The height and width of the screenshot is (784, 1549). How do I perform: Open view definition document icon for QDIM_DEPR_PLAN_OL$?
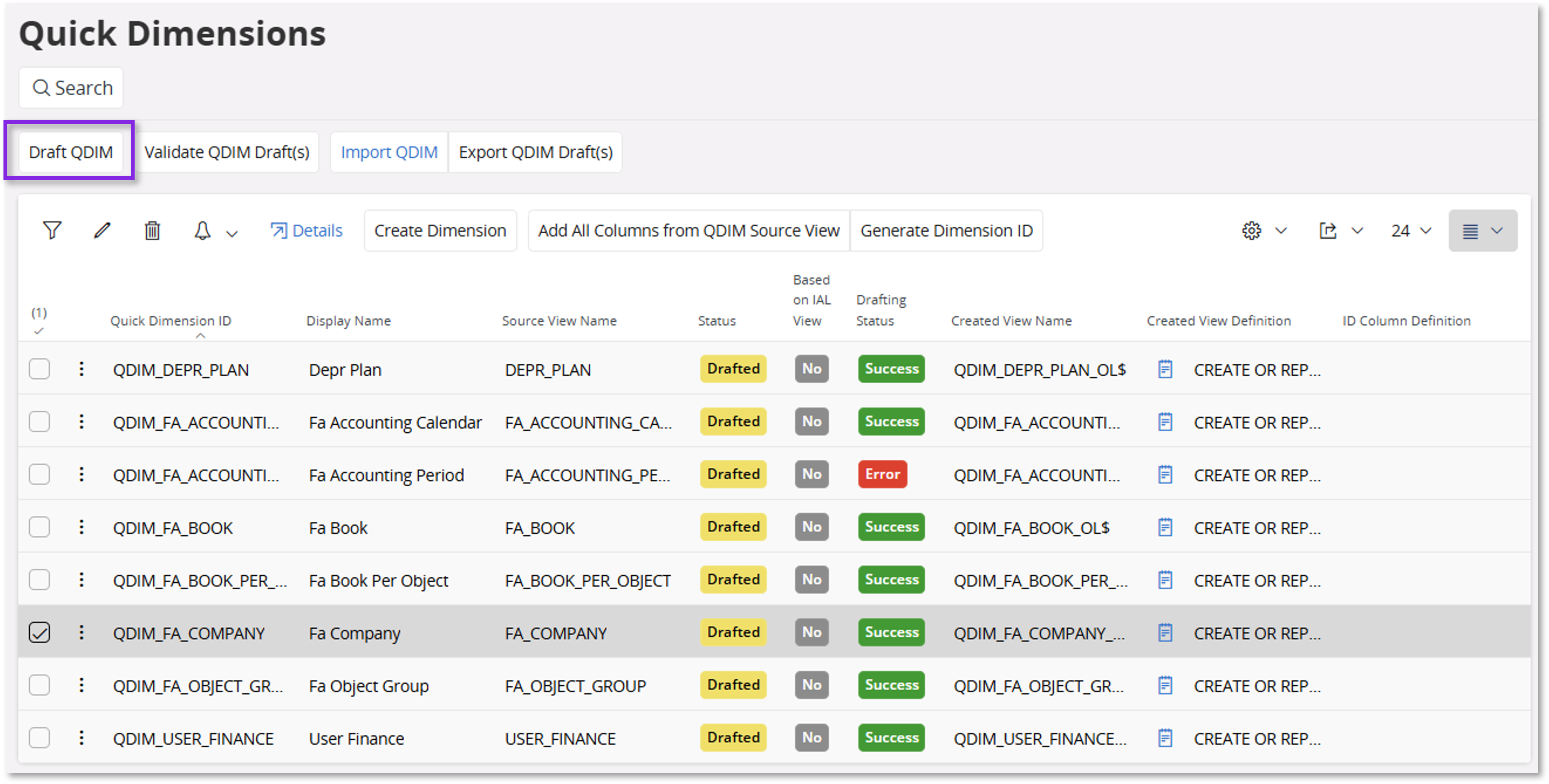pyautogui.click(x=1165, y=369)
